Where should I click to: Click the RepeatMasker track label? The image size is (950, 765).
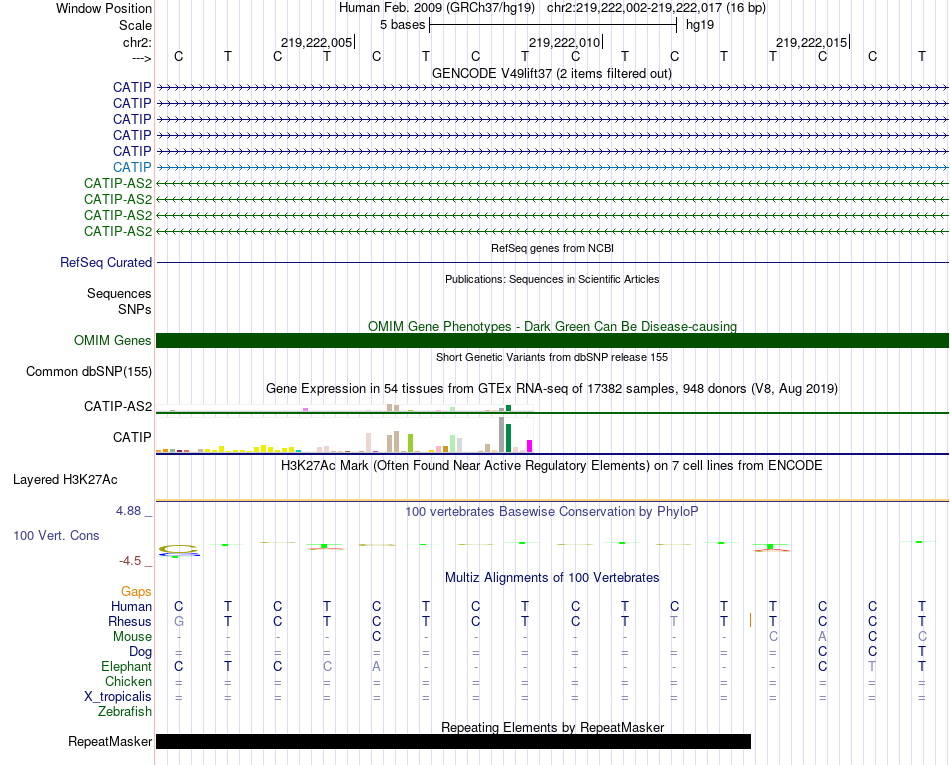(x=110, y=741)
